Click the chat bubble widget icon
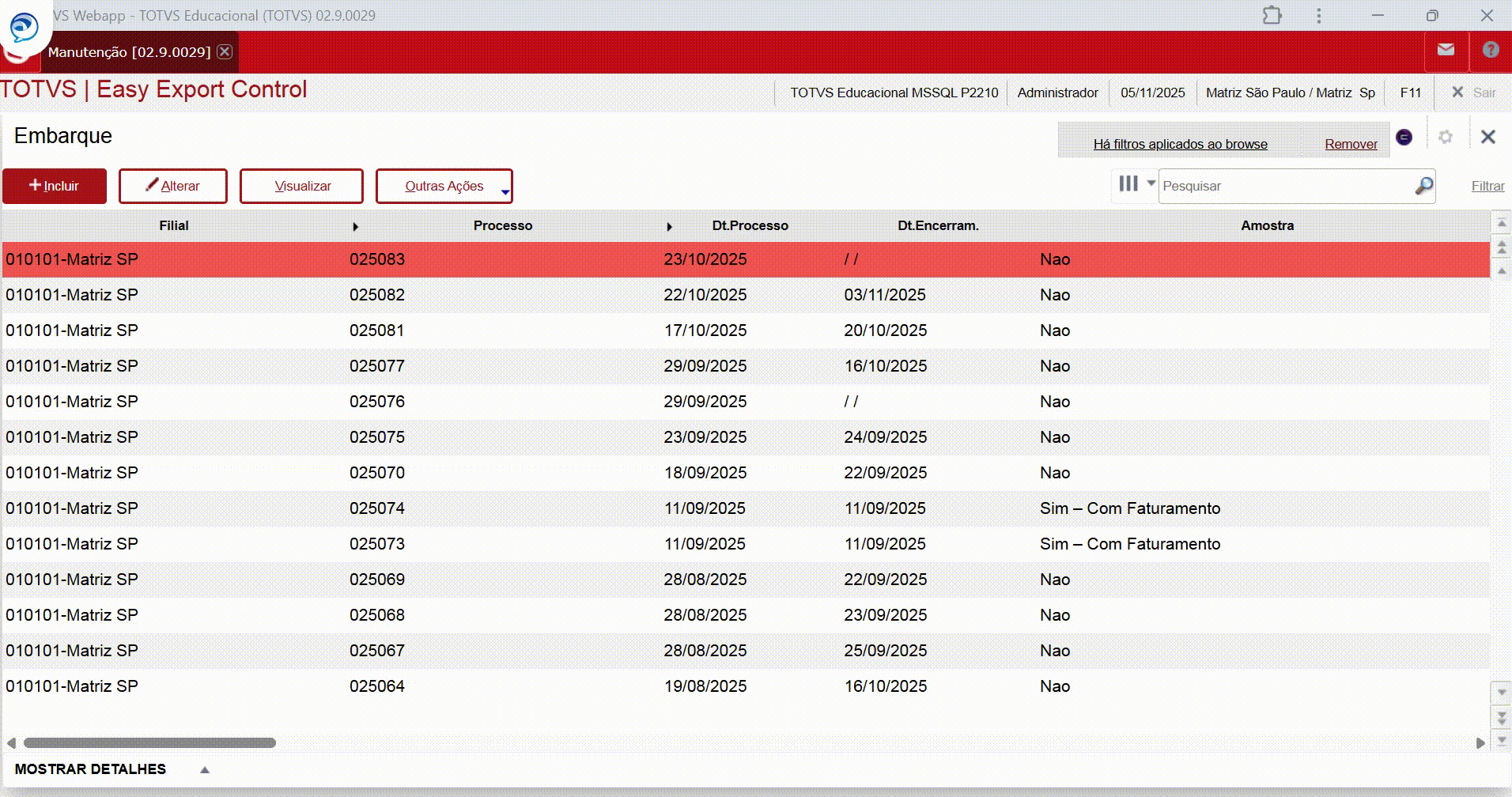1512x797 pixels. point(24,28)
